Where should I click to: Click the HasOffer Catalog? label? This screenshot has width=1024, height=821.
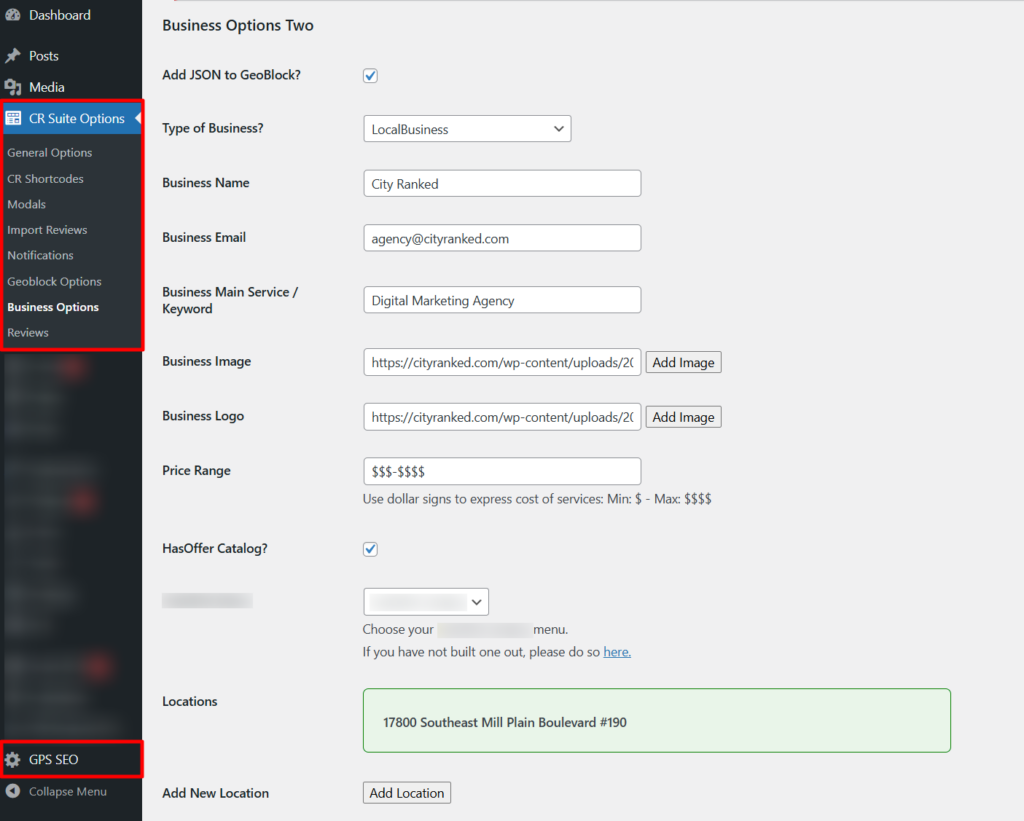pos(215,549)
